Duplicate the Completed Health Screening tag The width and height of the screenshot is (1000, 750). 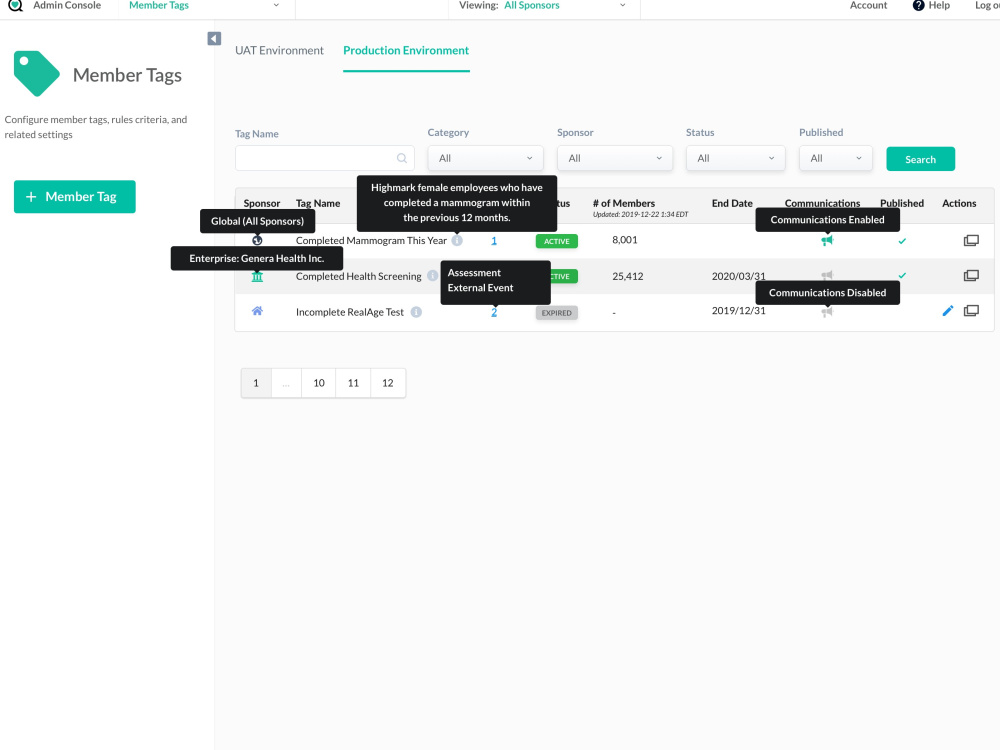pyautogui.click(x=971, y=276)
